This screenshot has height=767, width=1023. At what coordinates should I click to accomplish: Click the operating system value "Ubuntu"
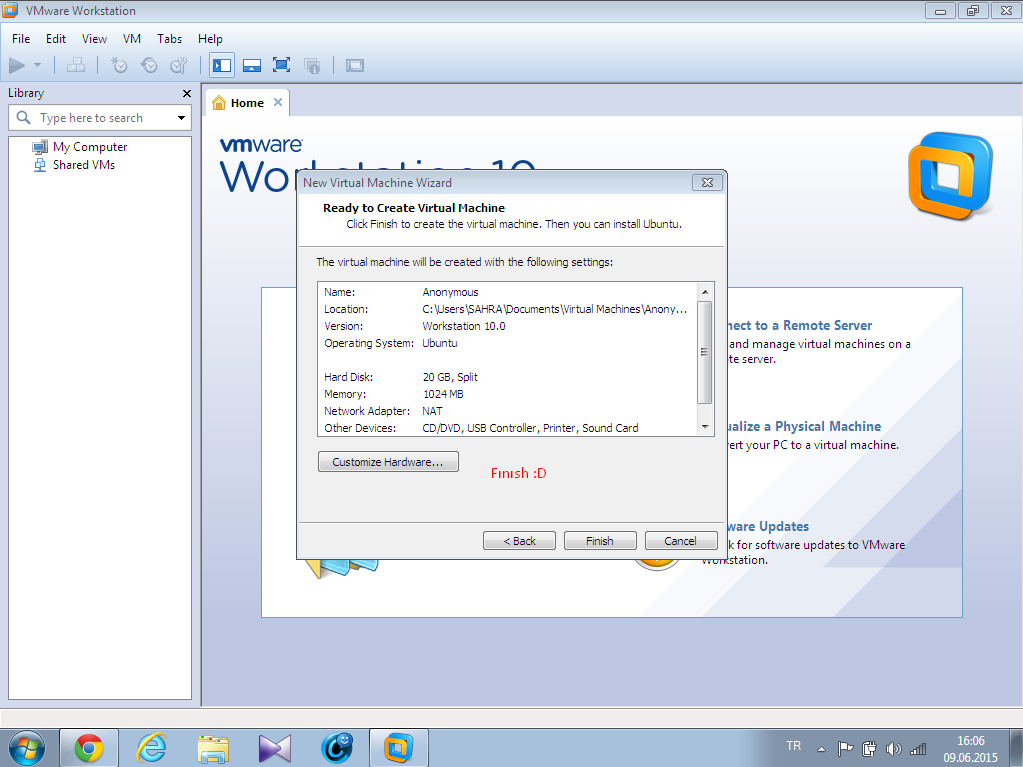pyautogui.click(x=440, y=343)
